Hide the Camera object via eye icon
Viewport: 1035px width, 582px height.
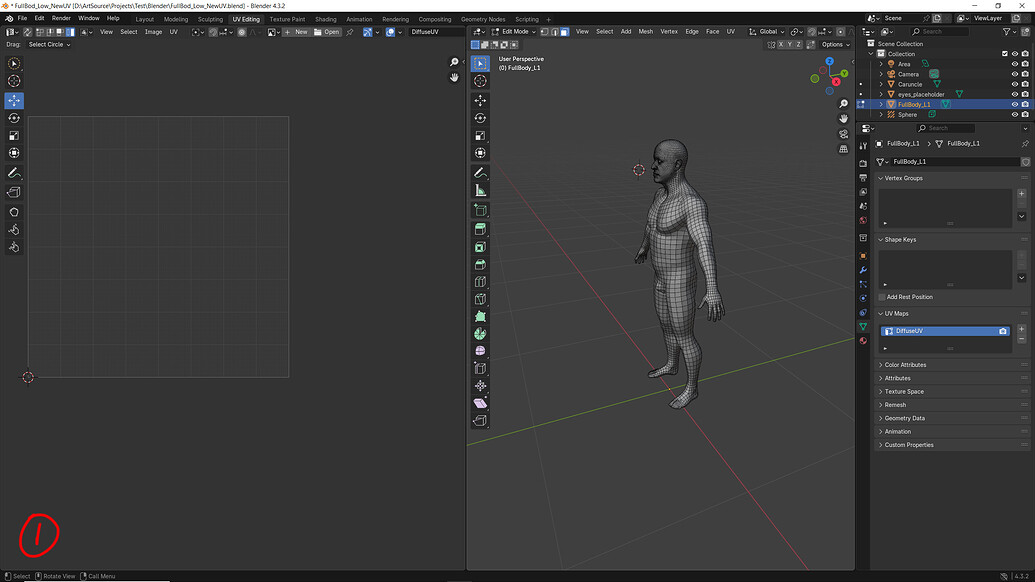[x=1015, y=74]
